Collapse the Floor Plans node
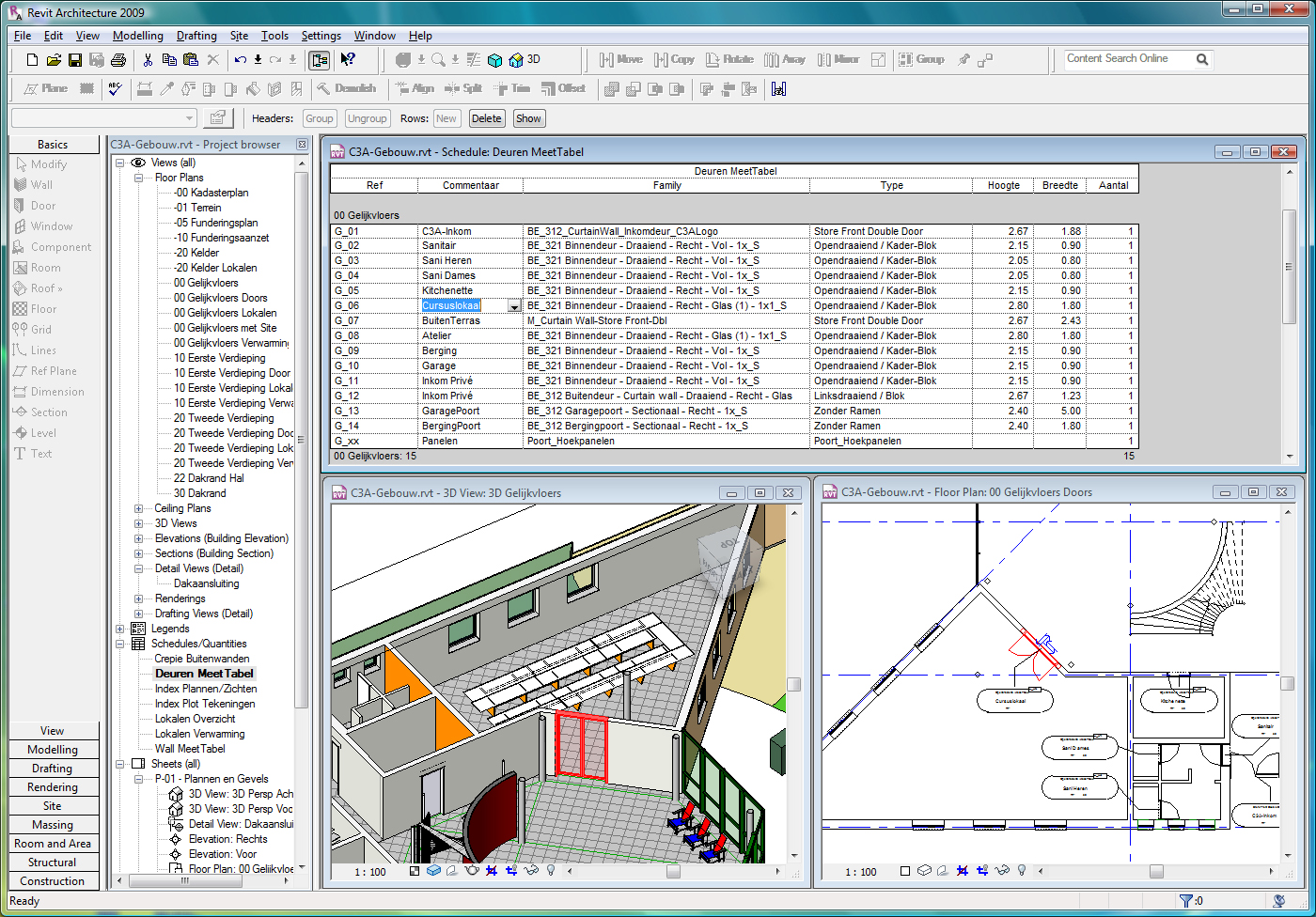The width and height of the screenshot is (1316, 917). 139,178
